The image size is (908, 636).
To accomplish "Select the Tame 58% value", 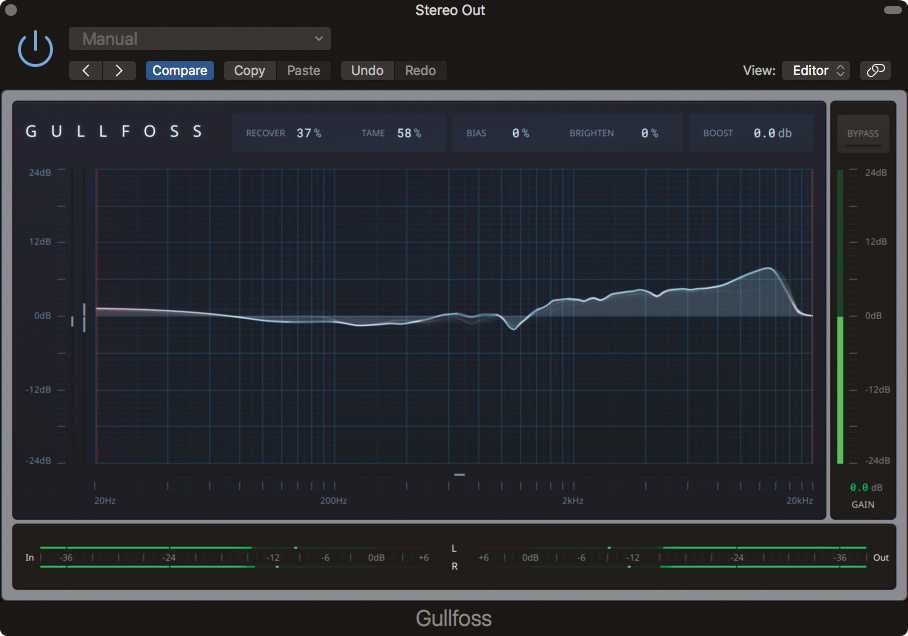I will (409, 133).
